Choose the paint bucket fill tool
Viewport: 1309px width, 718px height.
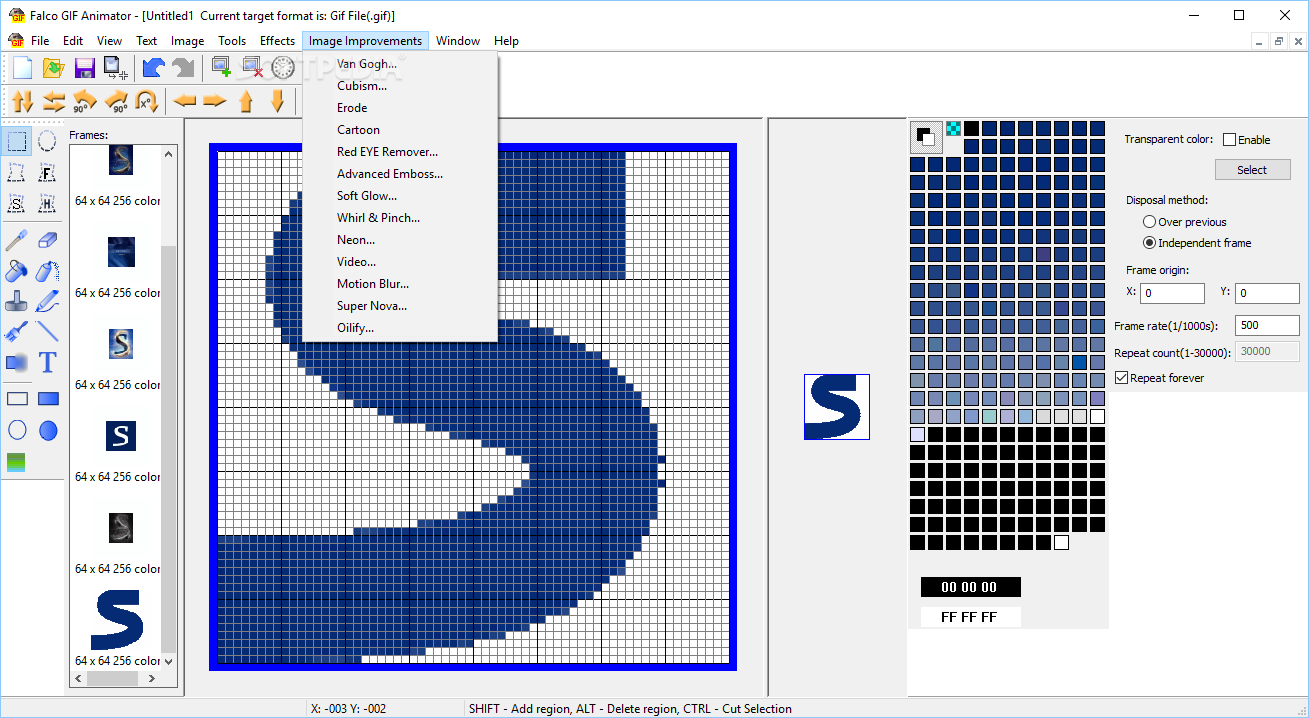coord(17,270)
